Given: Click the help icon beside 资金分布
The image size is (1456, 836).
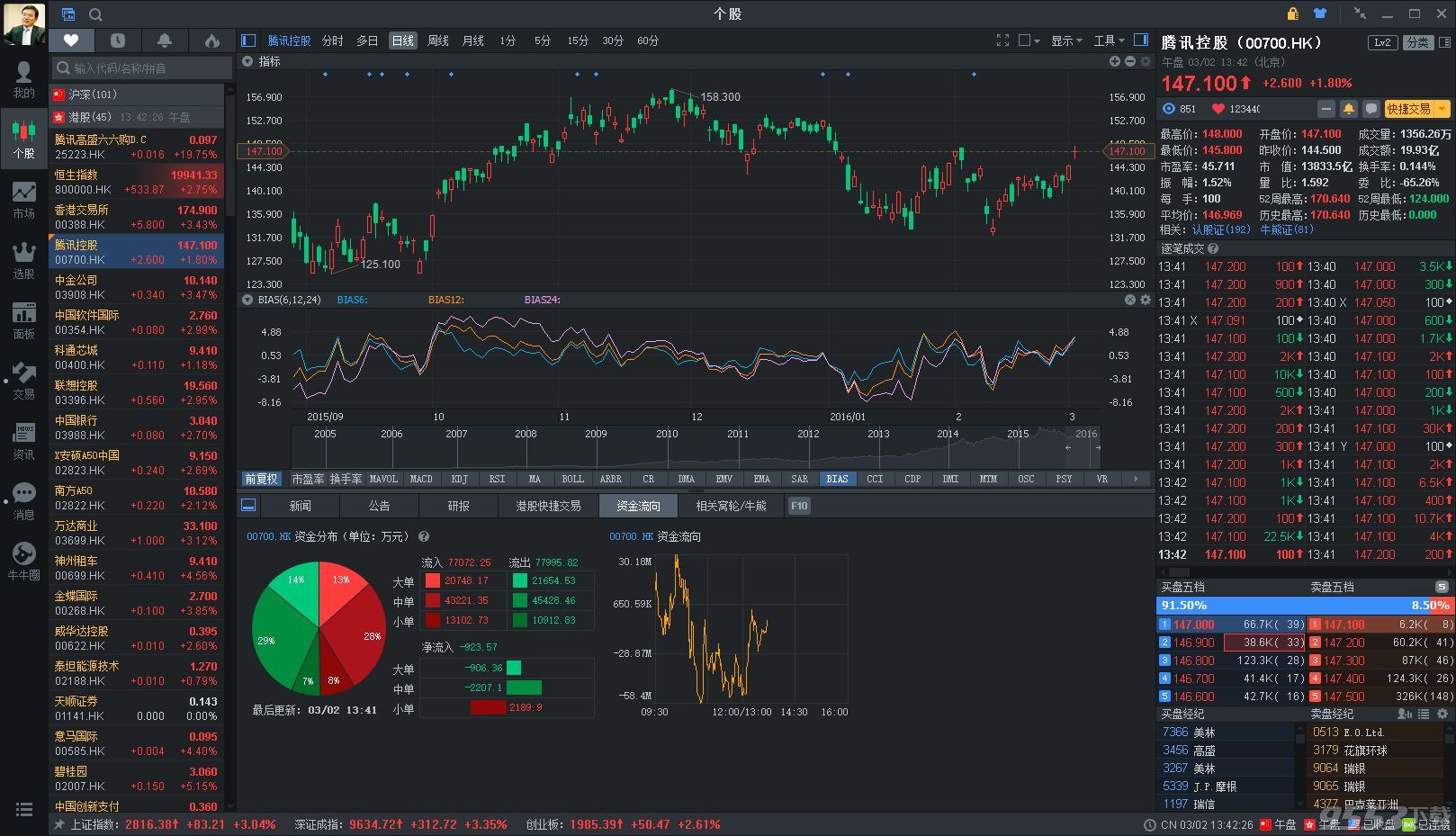Looking at the screenshot, I should point(424,536).
